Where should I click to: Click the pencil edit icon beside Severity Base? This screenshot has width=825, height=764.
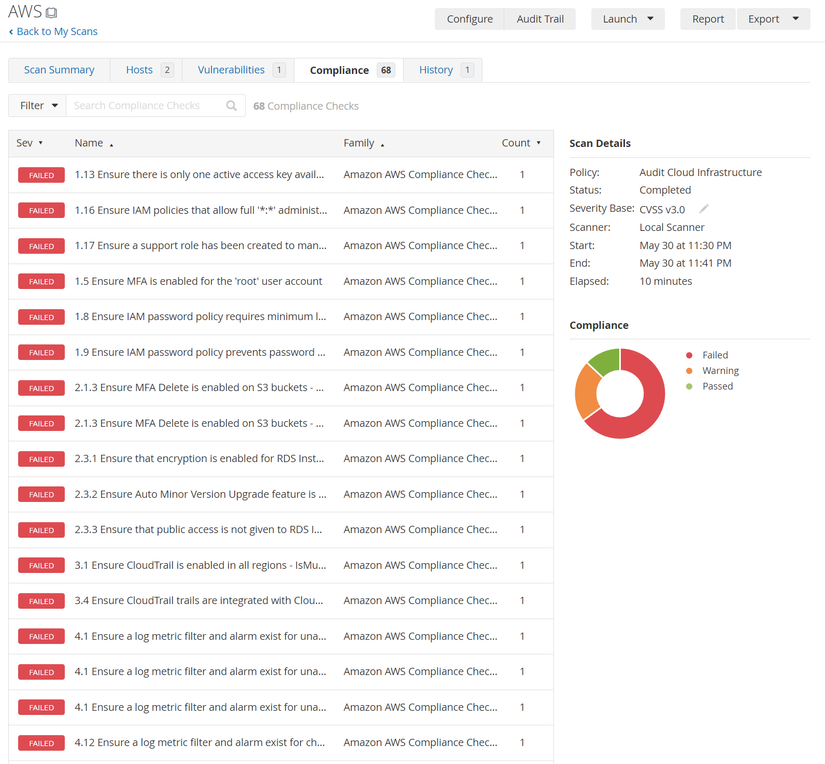(x=703, y=209)
